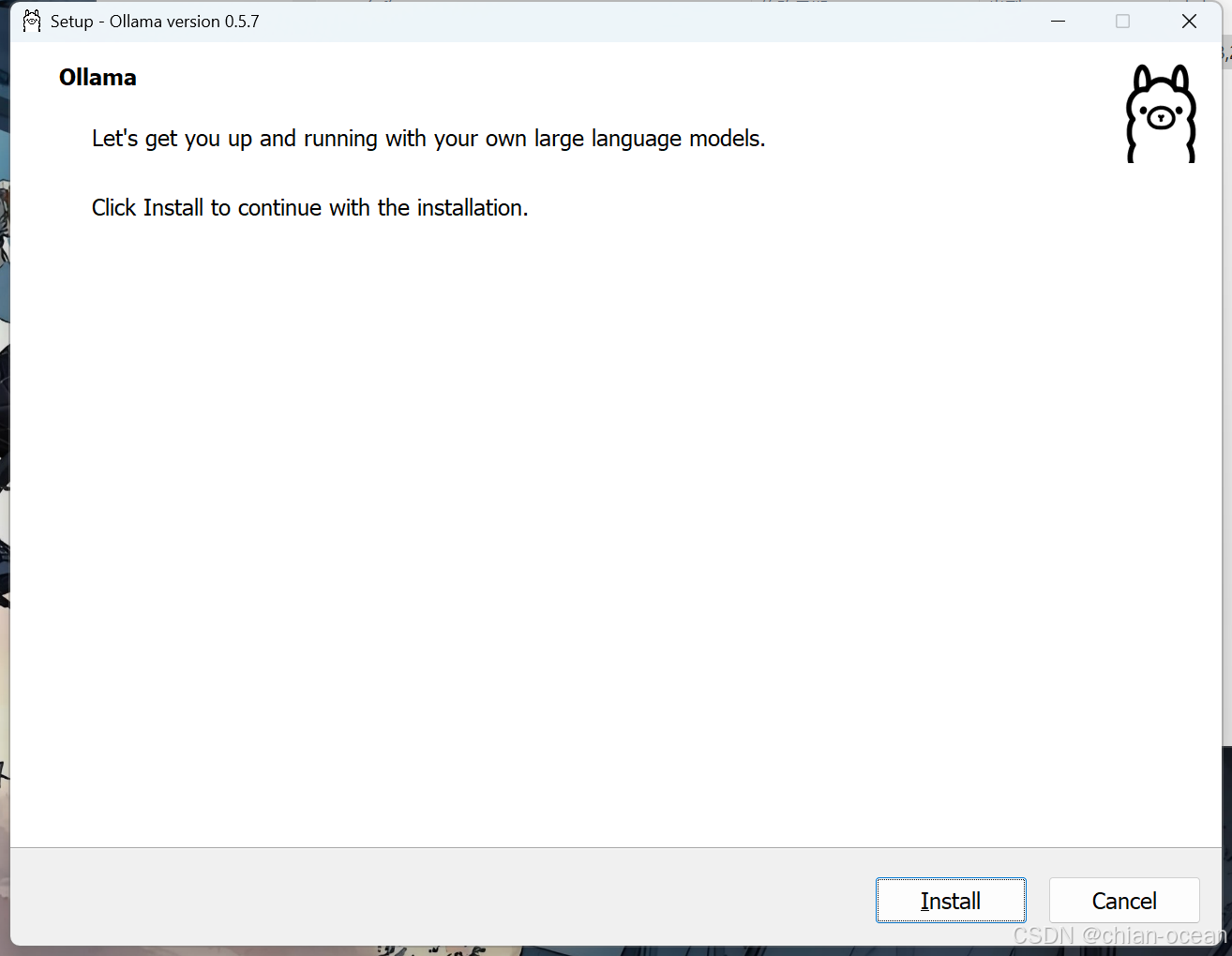Close the Setup window with X
The image size is (1232, 956).
(1189, 21)
